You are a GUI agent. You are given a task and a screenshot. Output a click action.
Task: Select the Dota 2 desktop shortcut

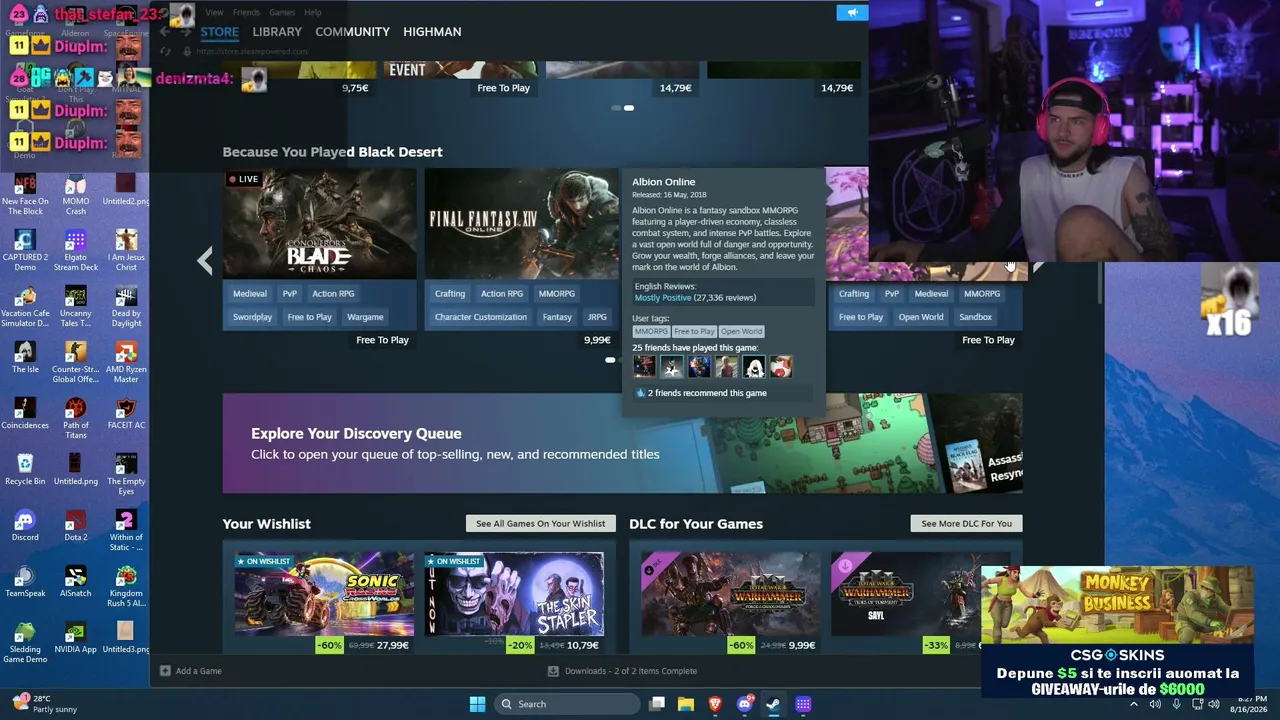click(x=76, y=526)
